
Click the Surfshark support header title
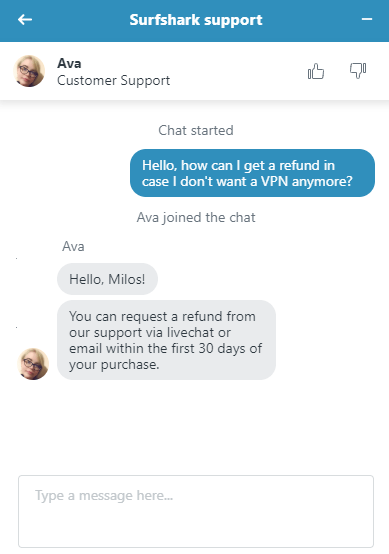click(196, 20)
